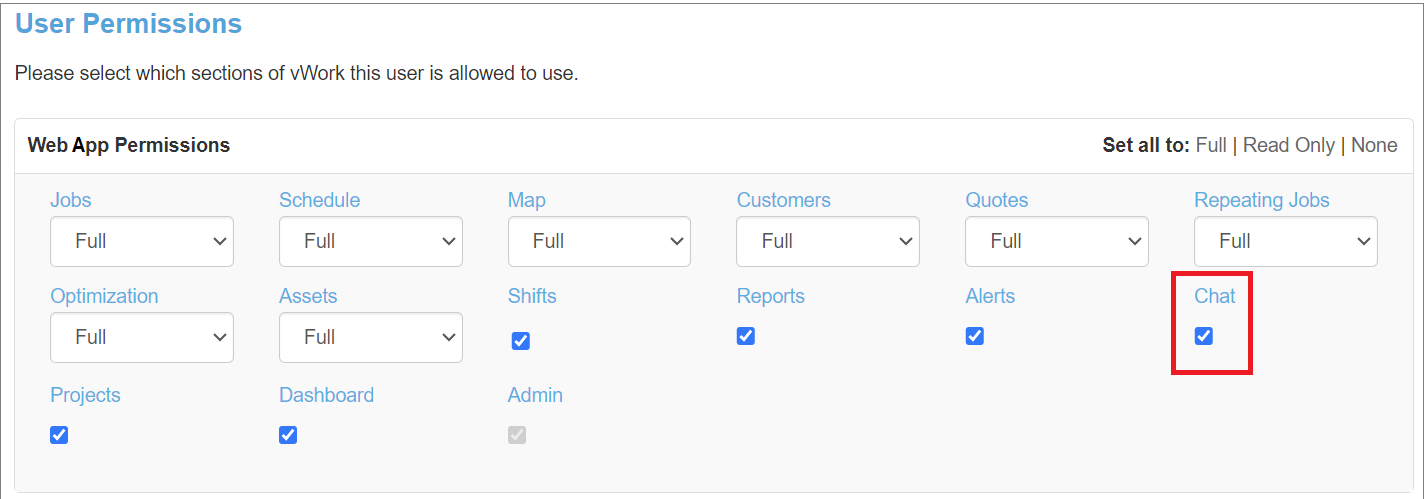Viewport: 1426px width, 499px height.
Task: Open the Customers permission dropdown
Action: [828, 241]
